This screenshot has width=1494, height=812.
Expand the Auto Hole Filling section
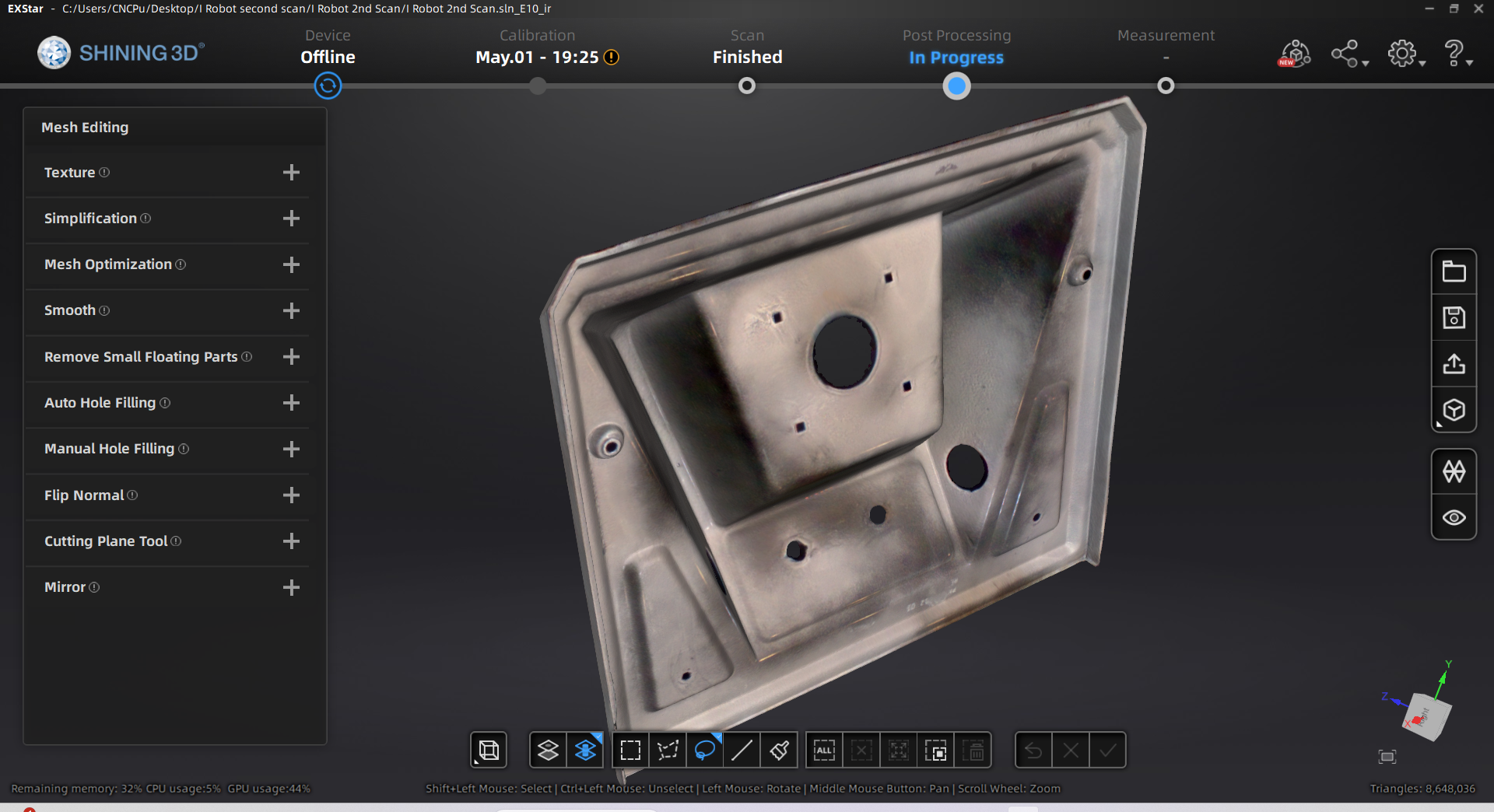(291, 403)
